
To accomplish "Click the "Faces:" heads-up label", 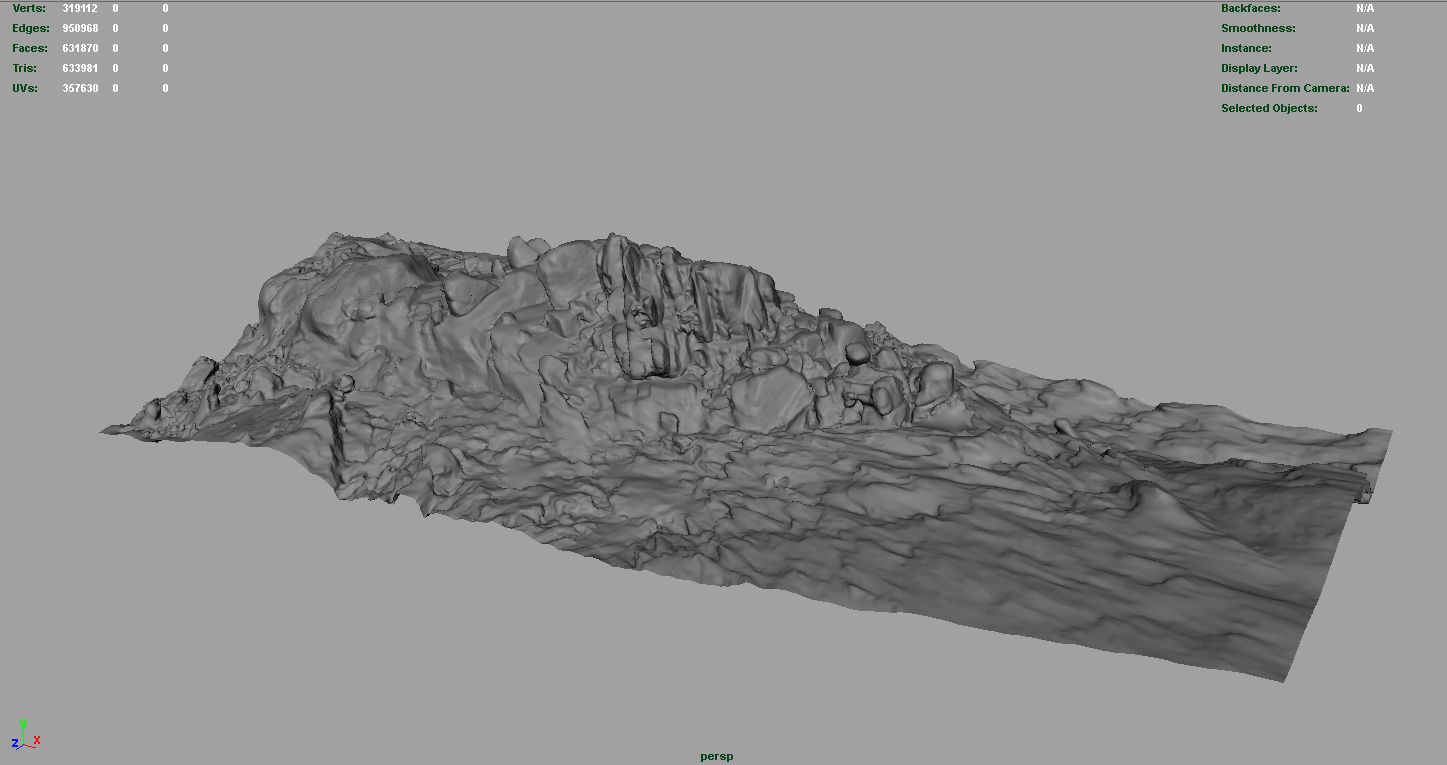I will (x=29, y=48).
